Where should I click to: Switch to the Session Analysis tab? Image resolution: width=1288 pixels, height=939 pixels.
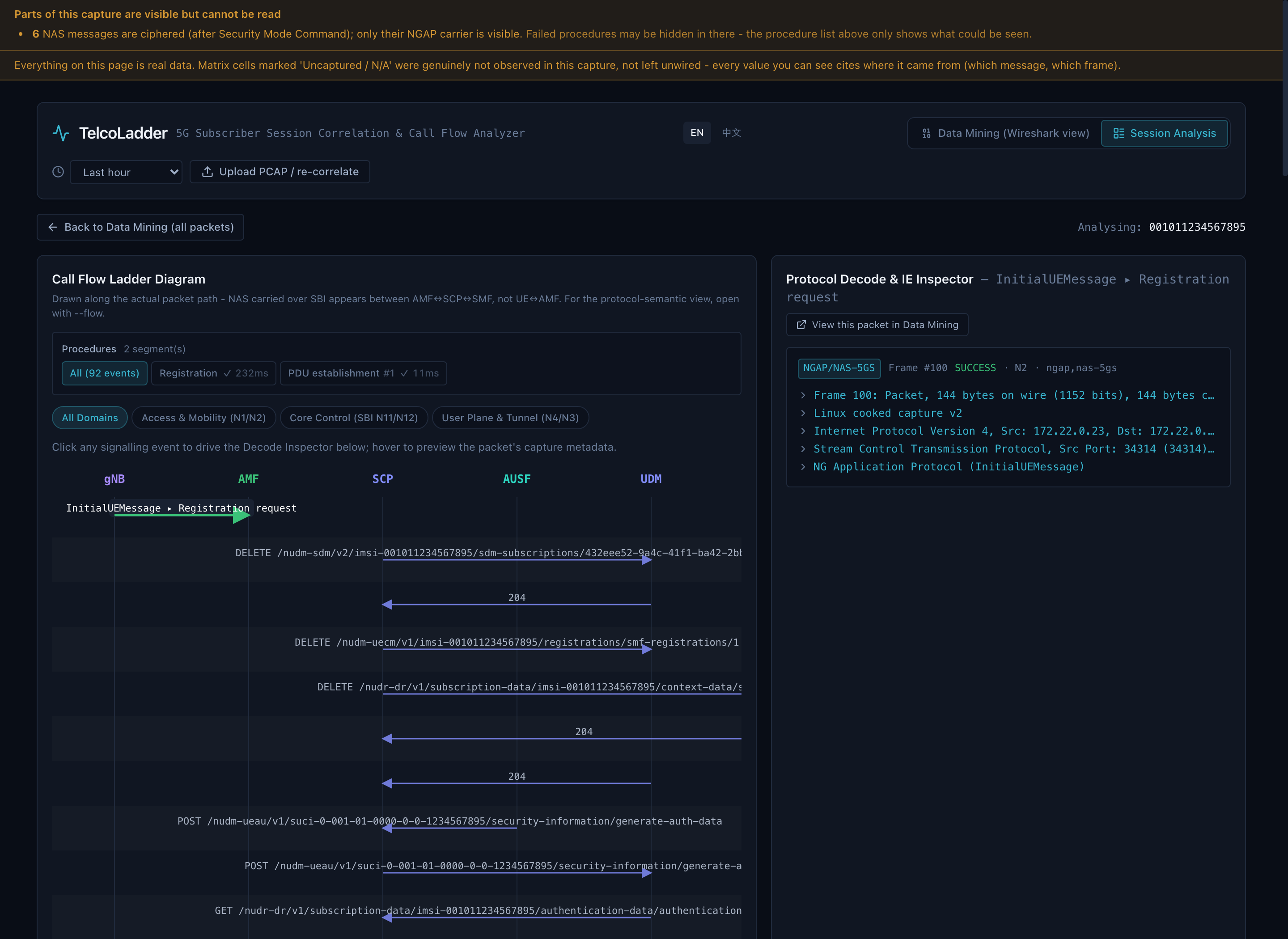point(1164,133)
